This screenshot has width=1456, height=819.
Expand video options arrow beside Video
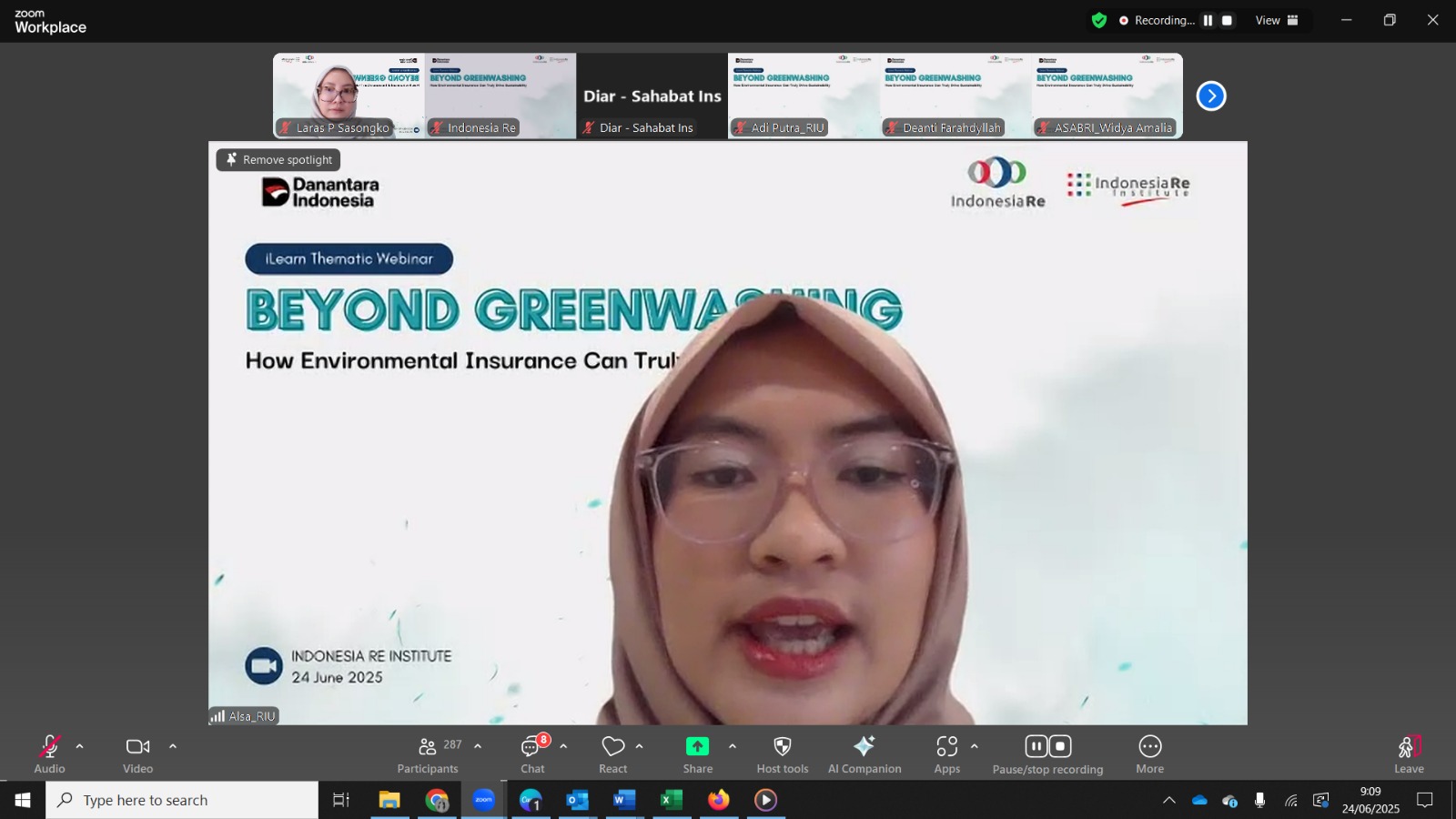[x=173, y=746]
